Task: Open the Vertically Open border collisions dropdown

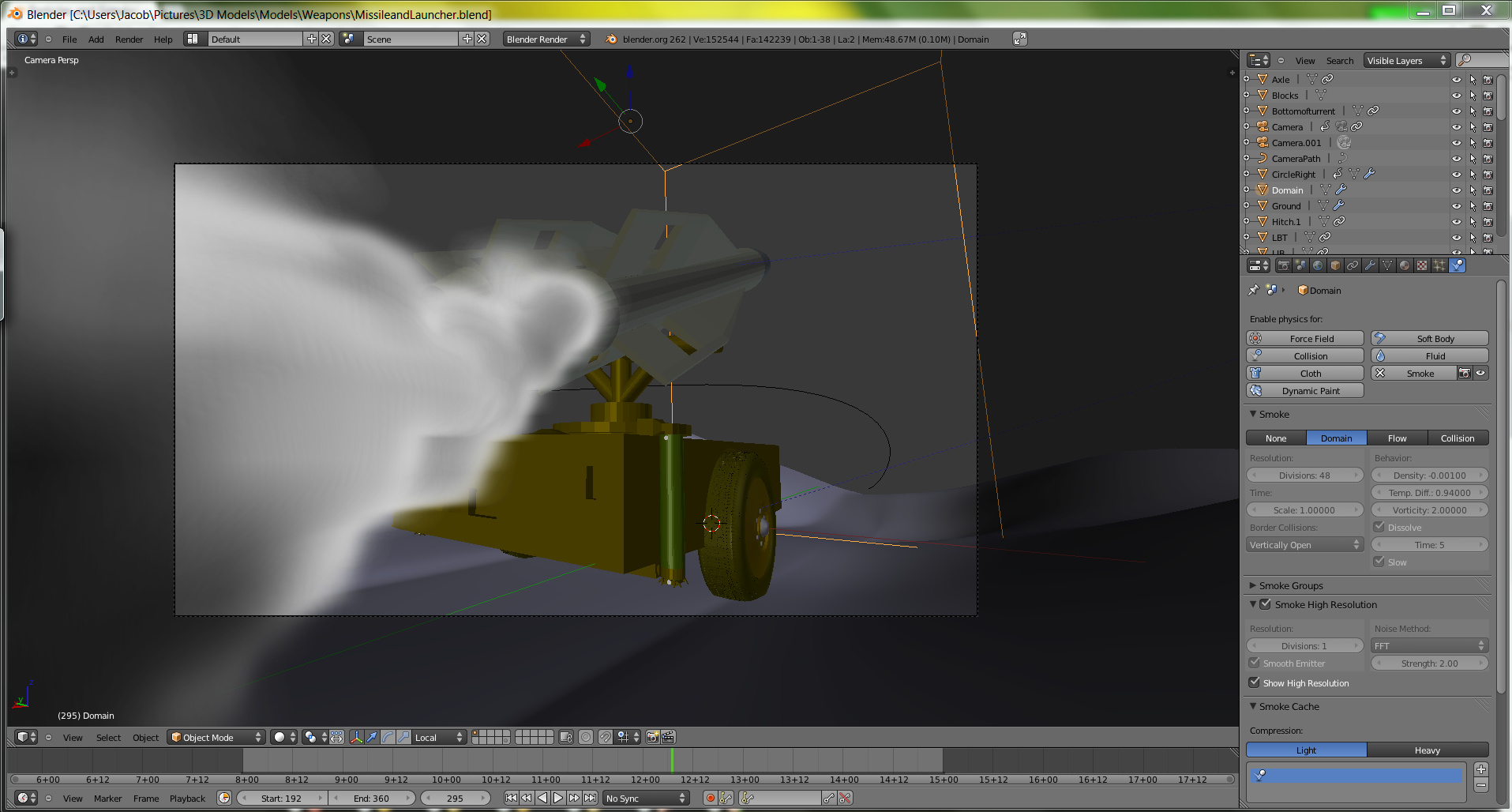Action: pyautogui.click(x=1304, y=544)
